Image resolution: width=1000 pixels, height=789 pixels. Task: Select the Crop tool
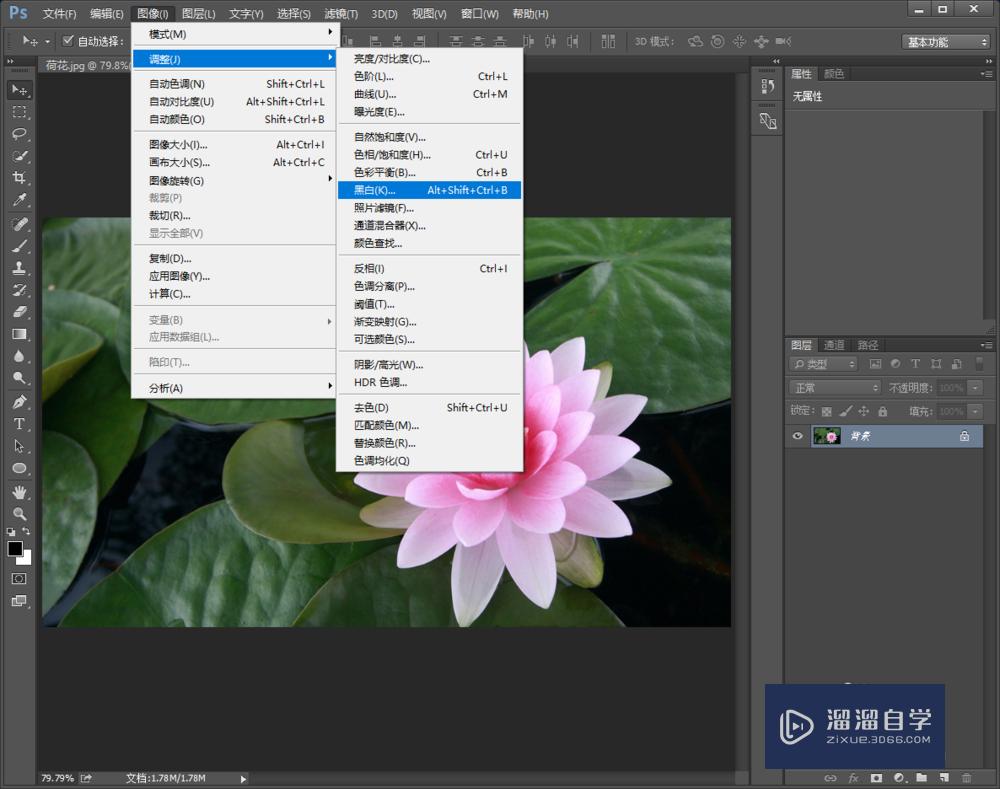pos(19,178)
